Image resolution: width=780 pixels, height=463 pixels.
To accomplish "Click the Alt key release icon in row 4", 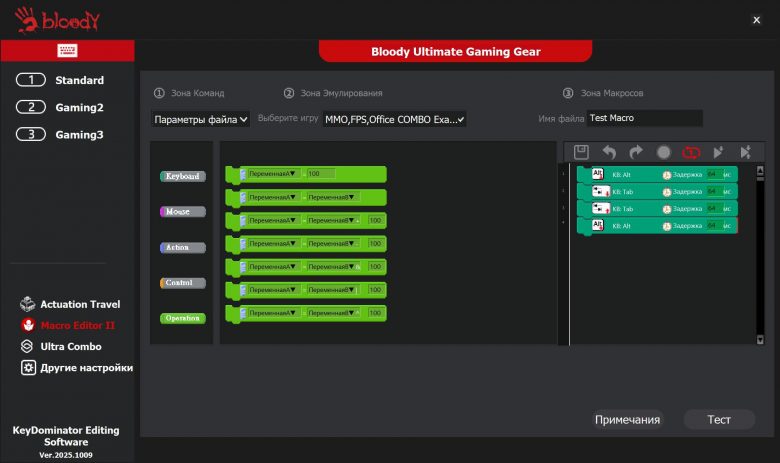I will click(597, 225).
